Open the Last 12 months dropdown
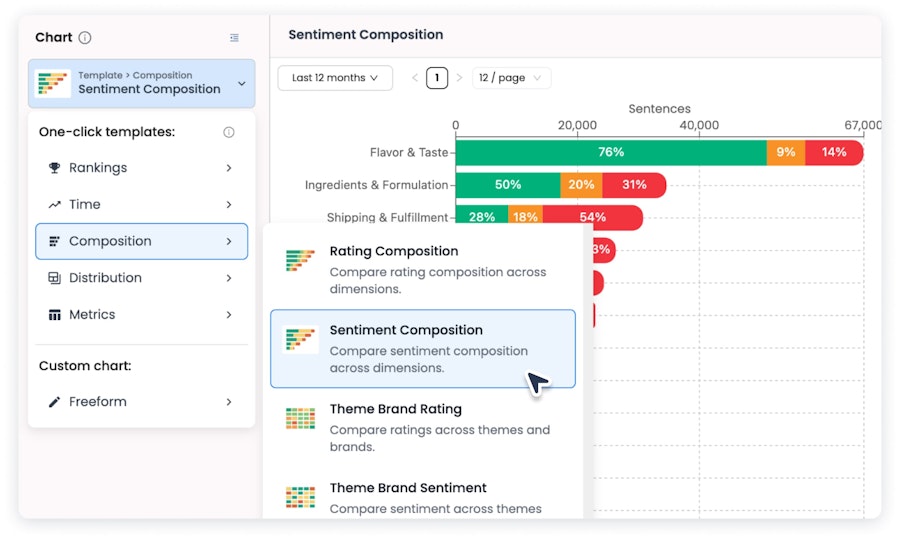The image size is (900, 540). (335, 78)
